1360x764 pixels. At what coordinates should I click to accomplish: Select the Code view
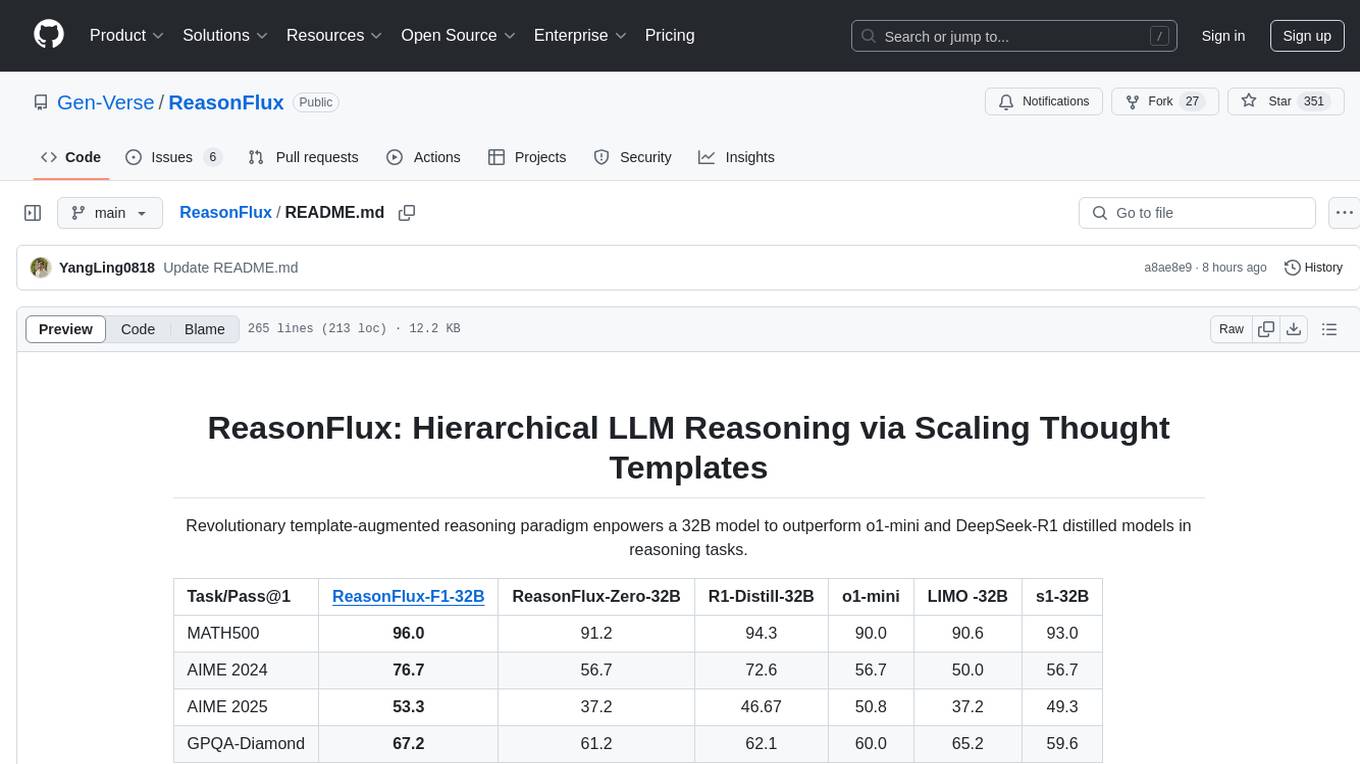138,329
